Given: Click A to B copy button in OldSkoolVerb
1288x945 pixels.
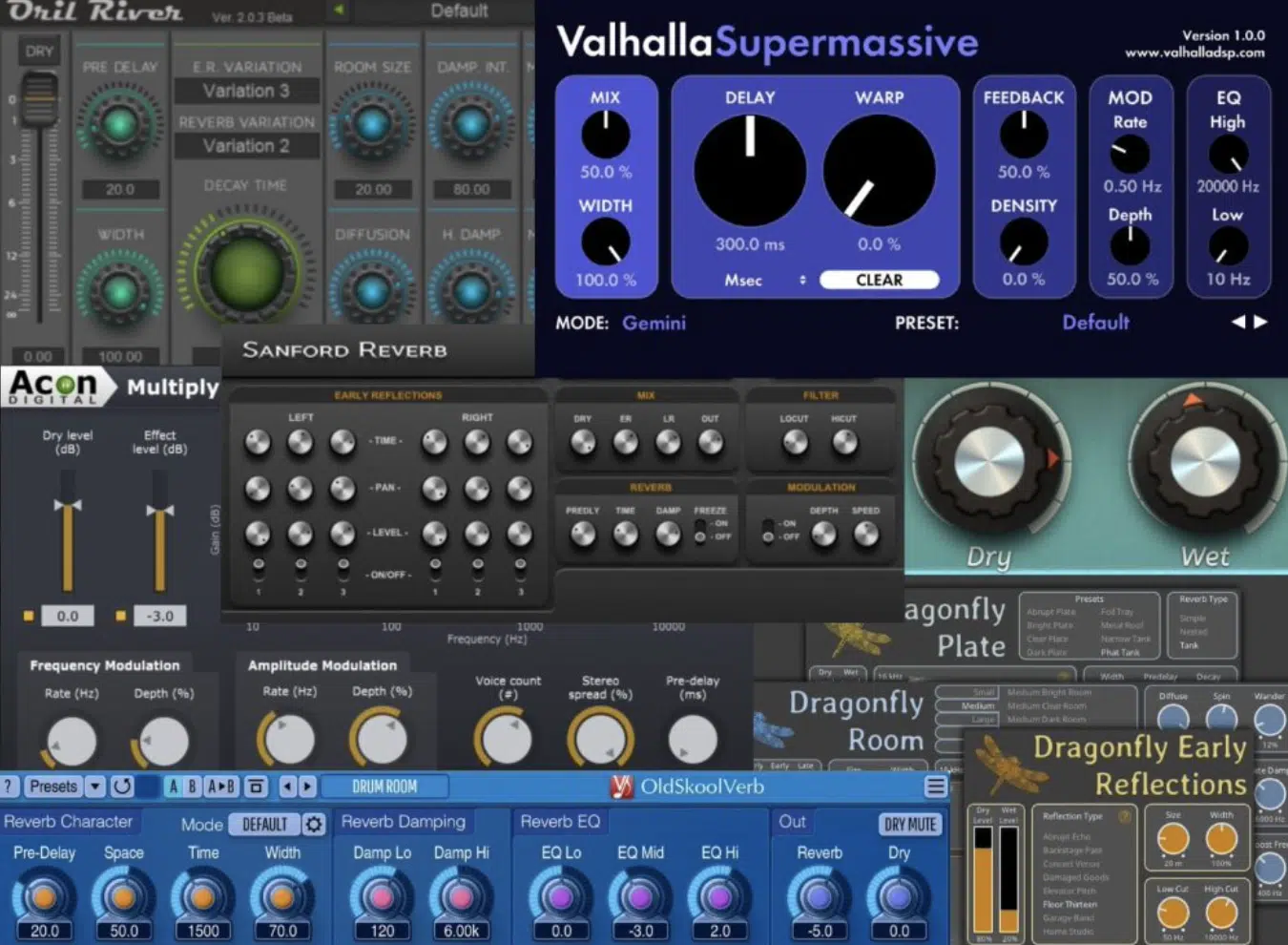Looking at the screenshot, I should click(x=221, y=787).
